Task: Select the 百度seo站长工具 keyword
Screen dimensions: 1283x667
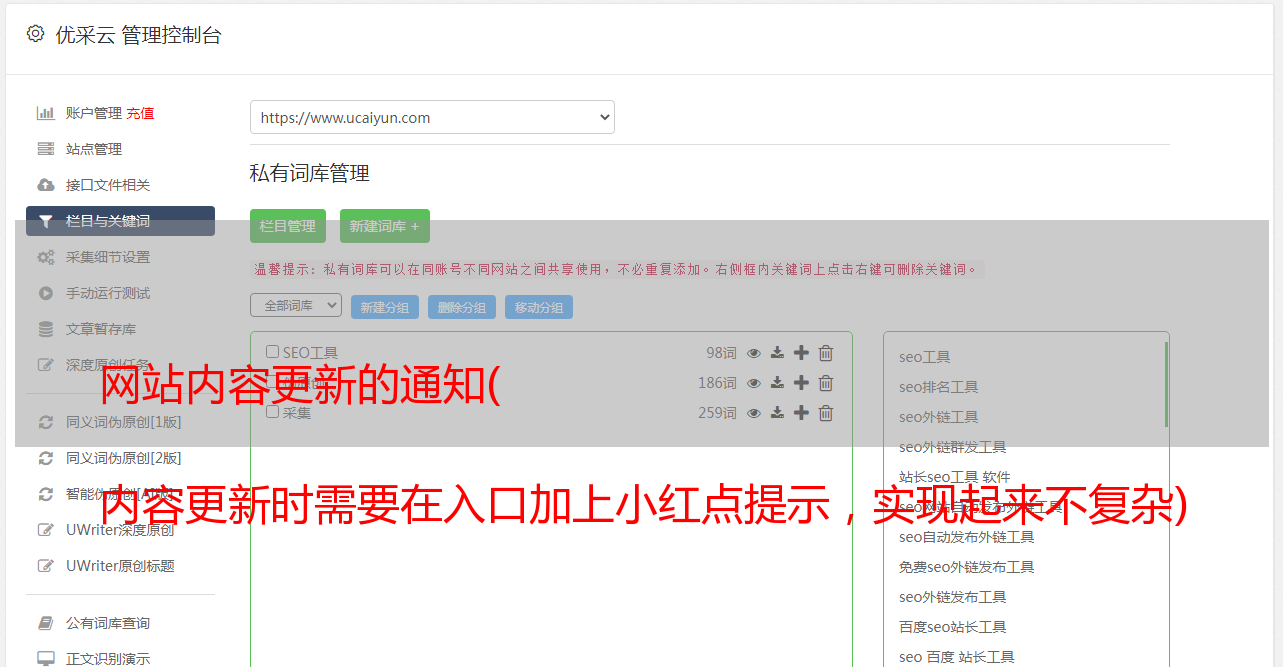Action: pos(953,627)
